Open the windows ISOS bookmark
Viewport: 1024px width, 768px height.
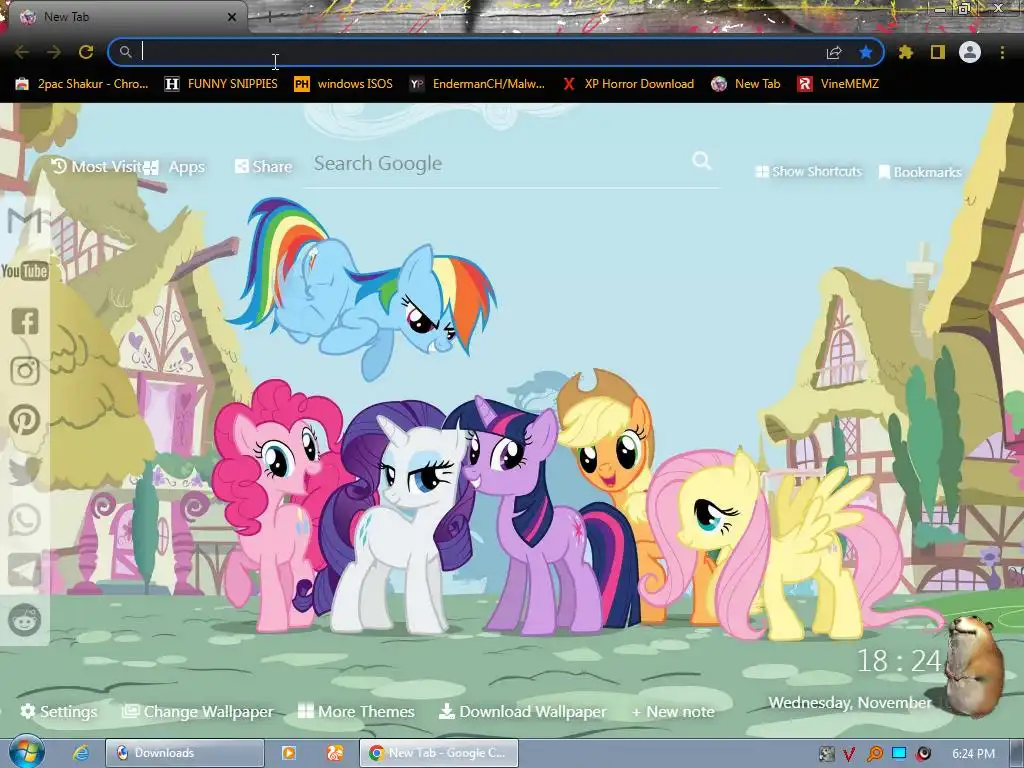344,84
